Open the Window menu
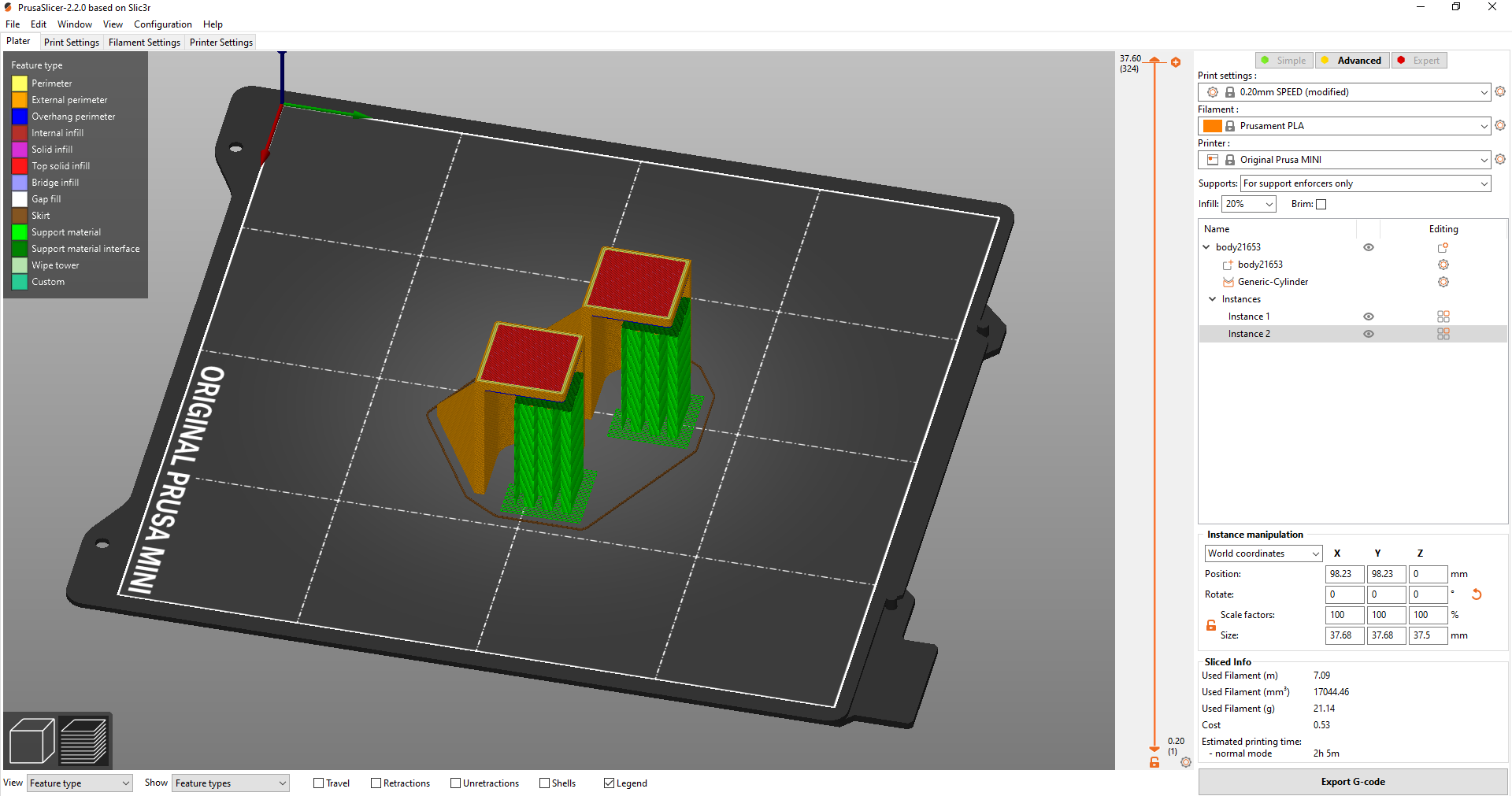Screen dimensions: 1512x796 [x=75, y=24]
